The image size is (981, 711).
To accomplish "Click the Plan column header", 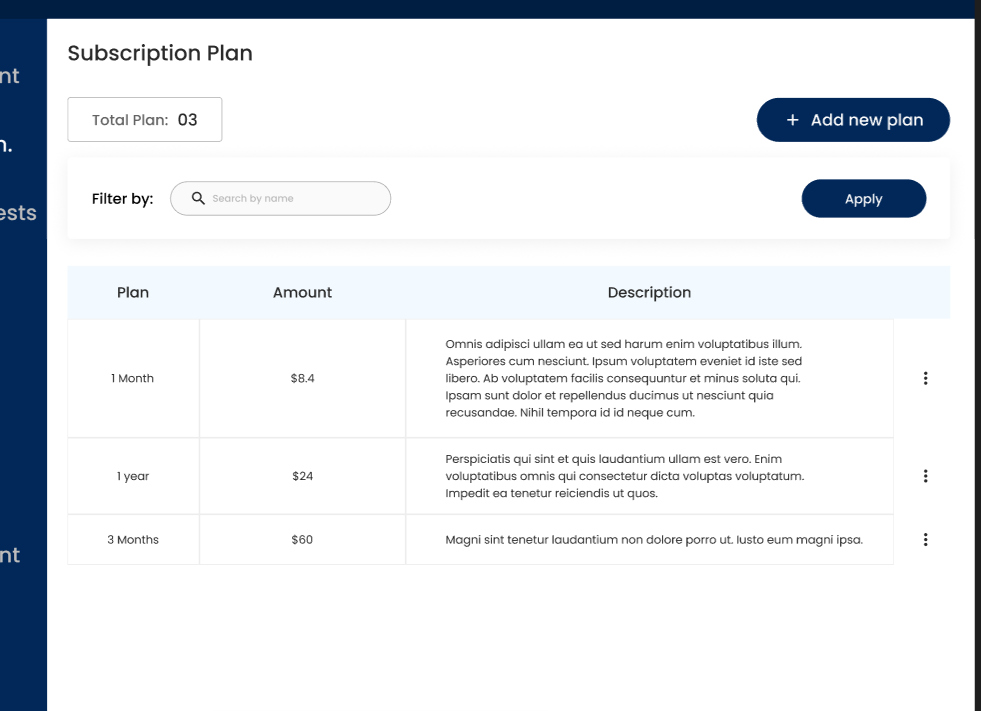I will (x=133, y=293).
